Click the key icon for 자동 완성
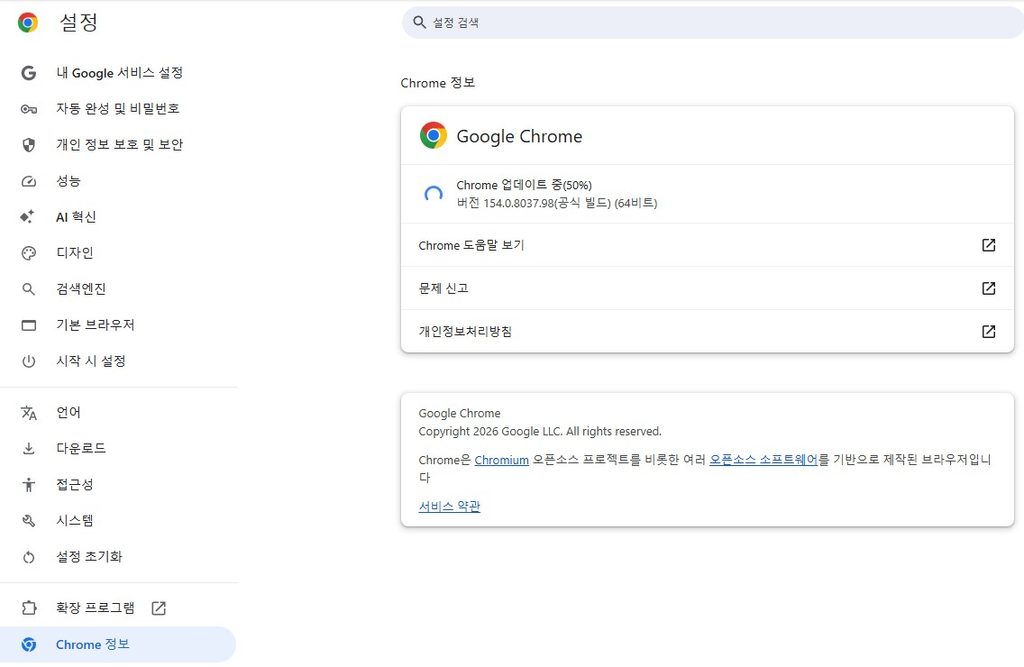 coord(29,108)
